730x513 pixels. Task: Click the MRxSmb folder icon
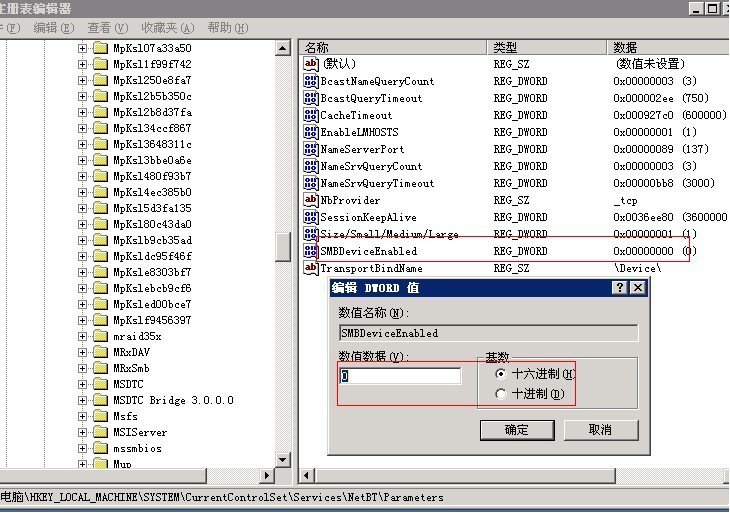click(100, 368)
